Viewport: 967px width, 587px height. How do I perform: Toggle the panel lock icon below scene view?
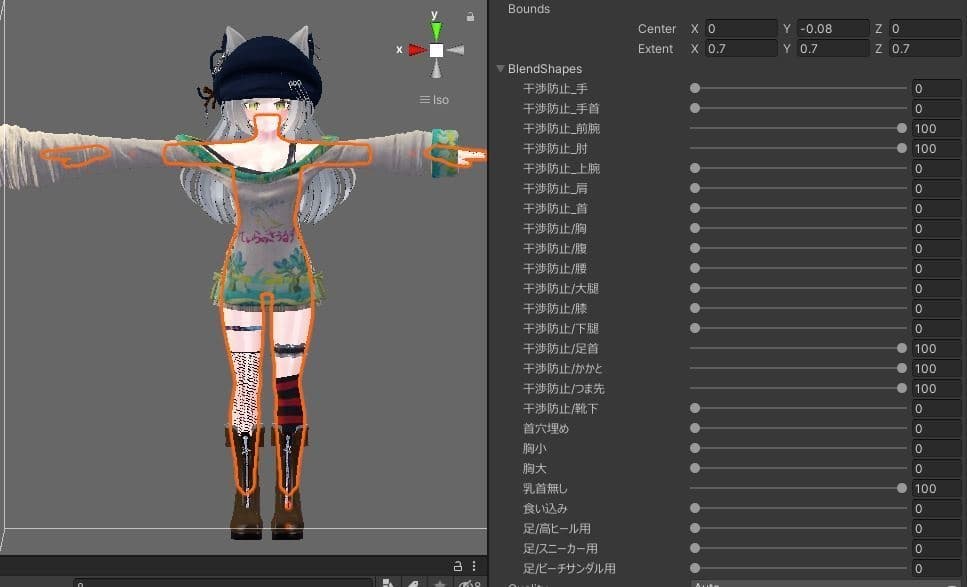(x=458, y=565)
